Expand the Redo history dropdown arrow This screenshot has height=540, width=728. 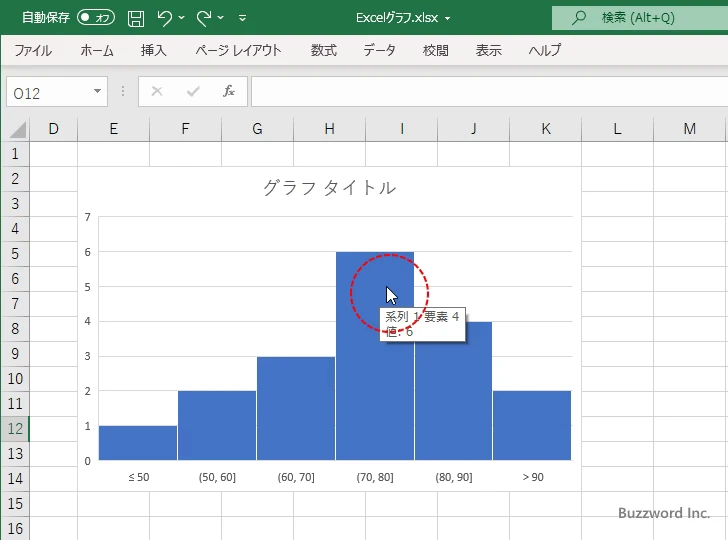221,18
